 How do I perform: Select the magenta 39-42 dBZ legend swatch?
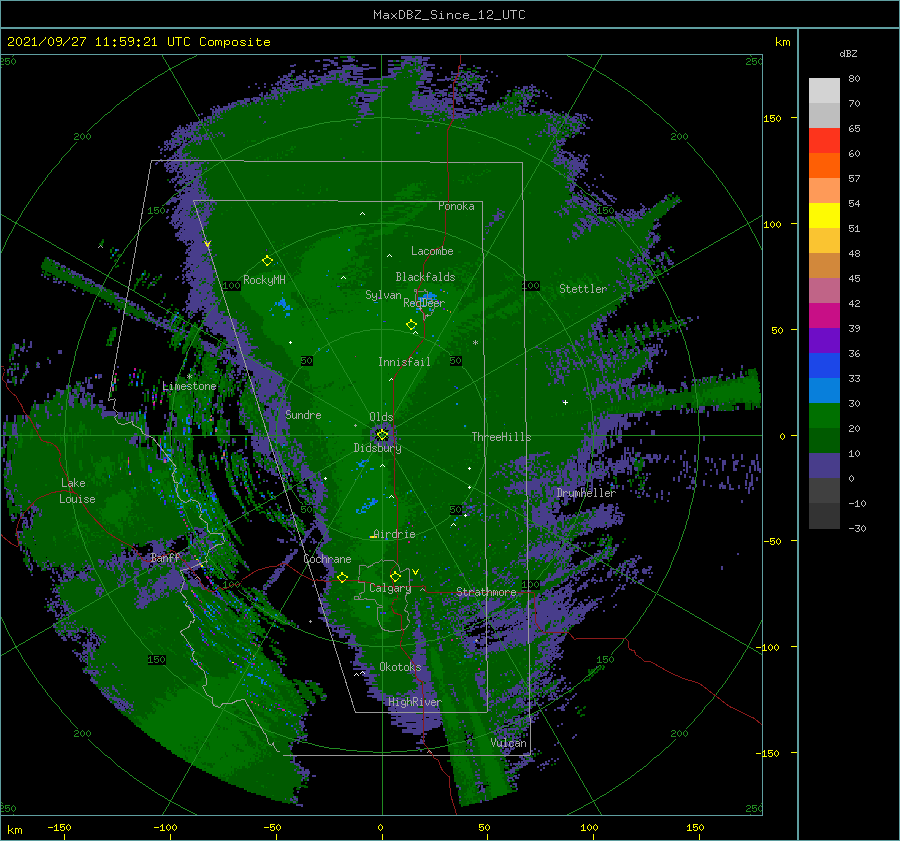click(824, 315)
